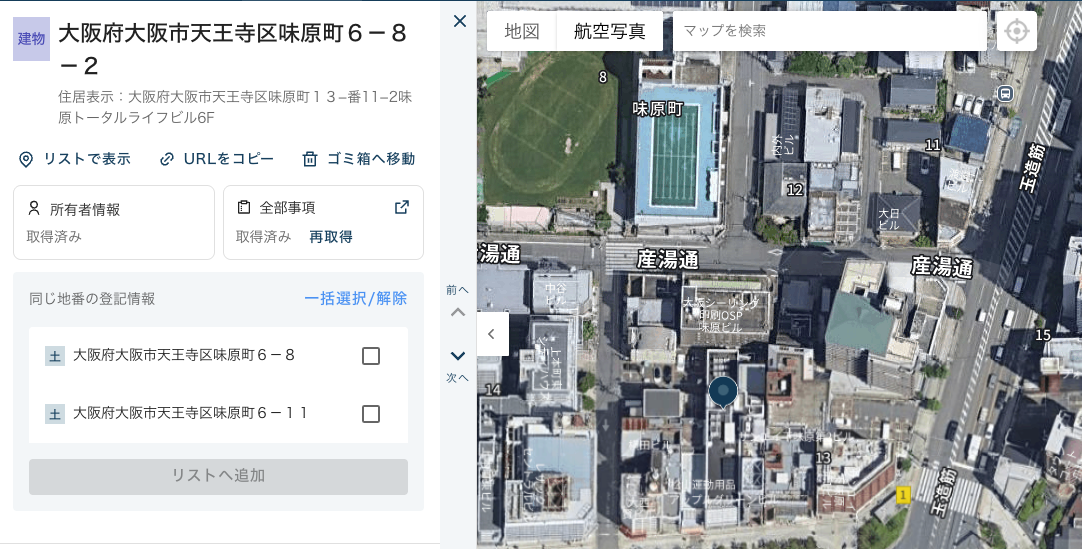
Task: Click the map pin icon beside リストで表示
Action: pos(26,159)
